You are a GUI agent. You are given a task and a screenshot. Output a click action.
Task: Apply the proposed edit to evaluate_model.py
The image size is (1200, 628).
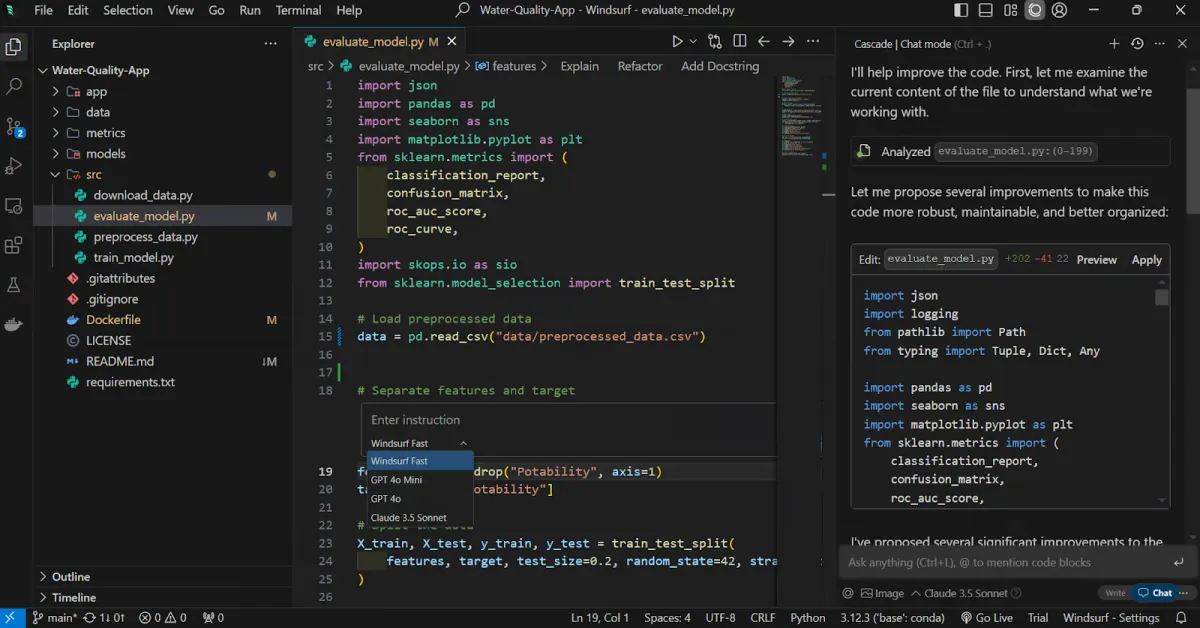click(x=1147, y=259)
